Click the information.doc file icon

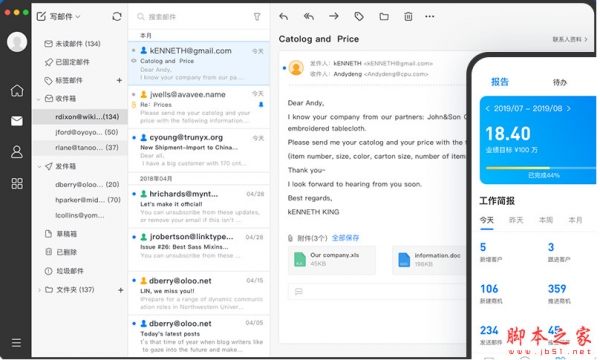point(404,259)
